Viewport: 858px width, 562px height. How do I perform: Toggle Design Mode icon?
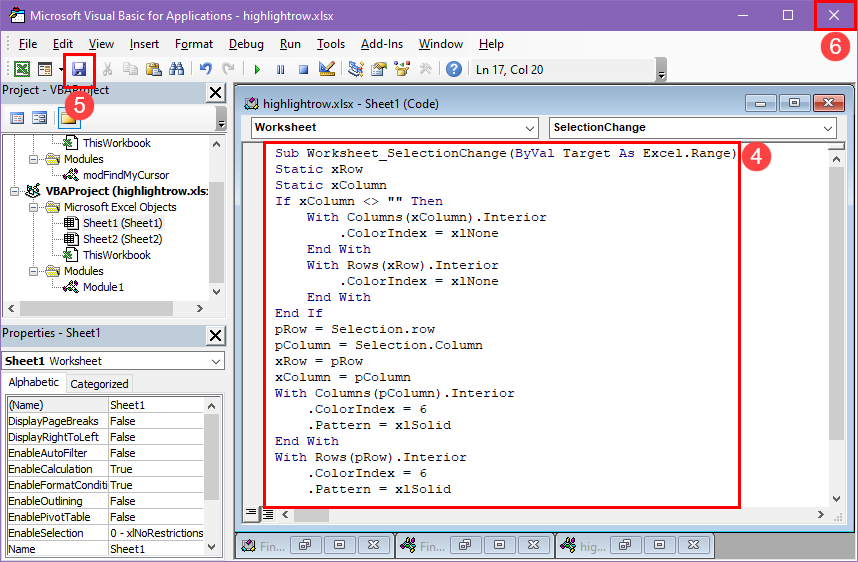click(327, 69)
